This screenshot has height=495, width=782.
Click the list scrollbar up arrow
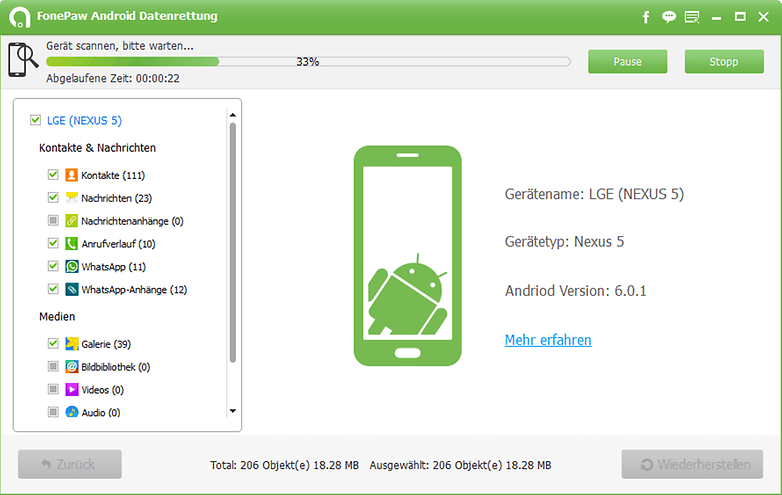(233, 115)
